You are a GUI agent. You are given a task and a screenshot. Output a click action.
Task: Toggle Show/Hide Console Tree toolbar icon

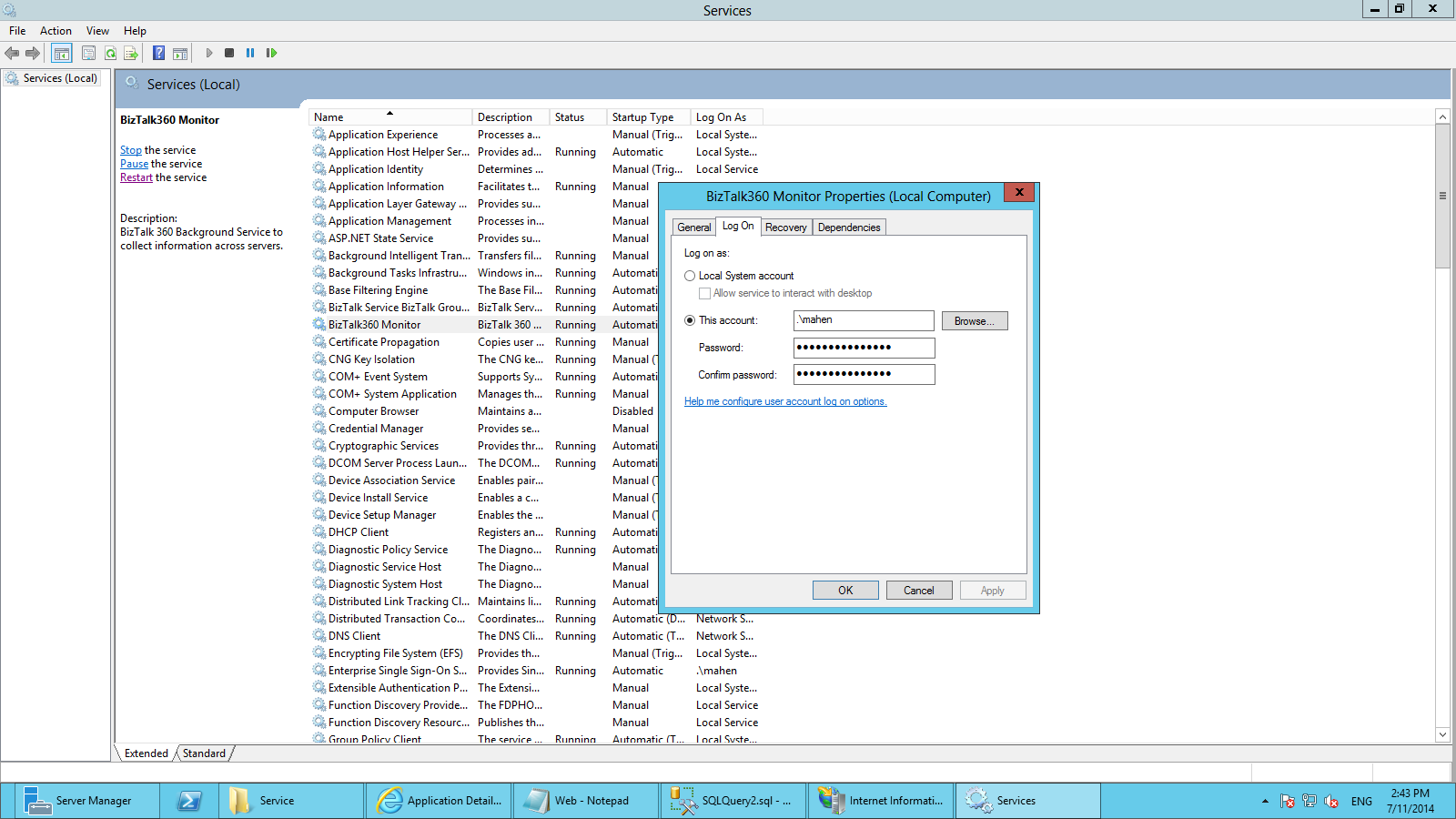coord(61,53)
